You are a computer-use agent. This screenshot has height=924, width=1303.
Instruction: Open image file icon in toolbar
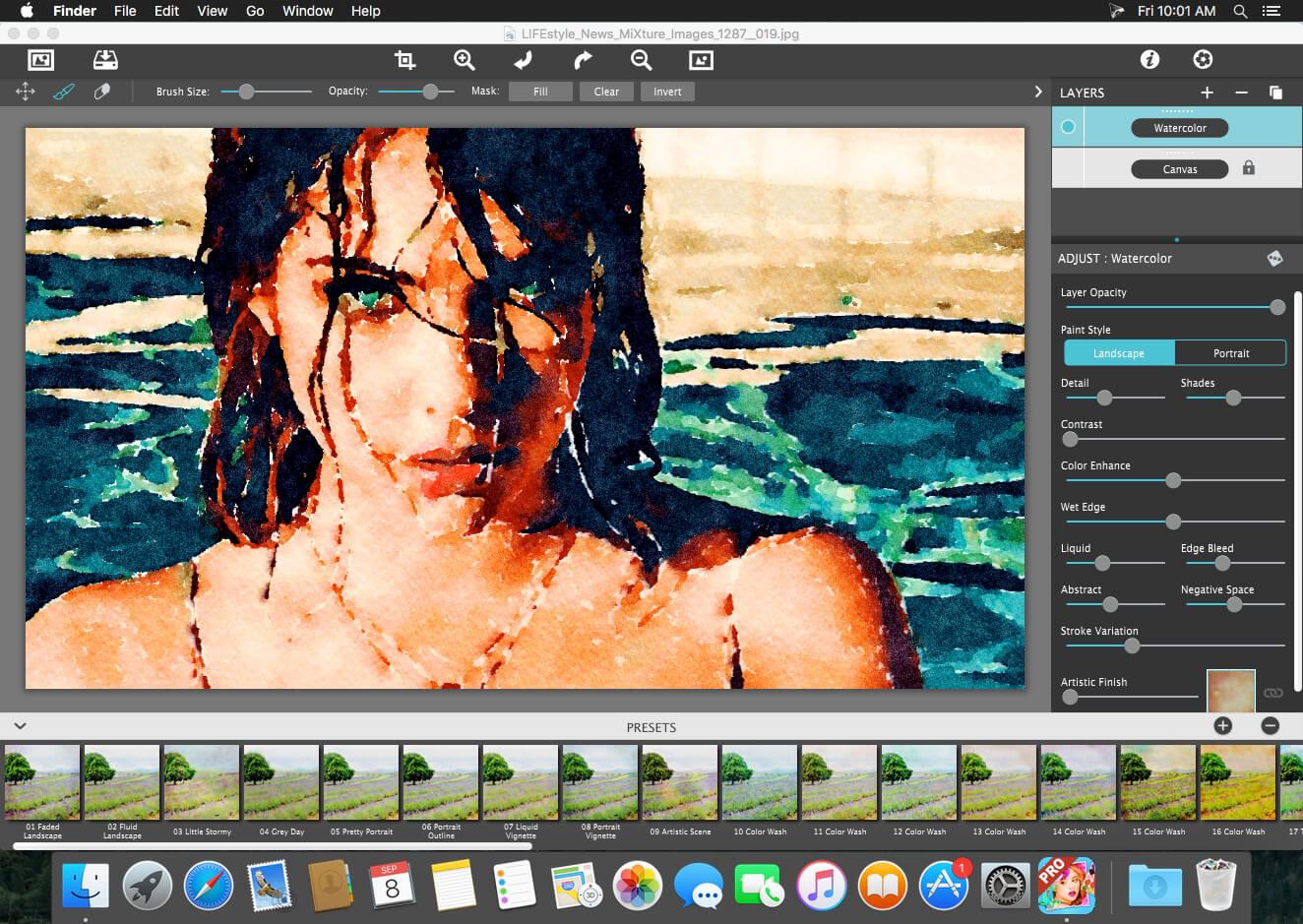[x=41, y=60]
